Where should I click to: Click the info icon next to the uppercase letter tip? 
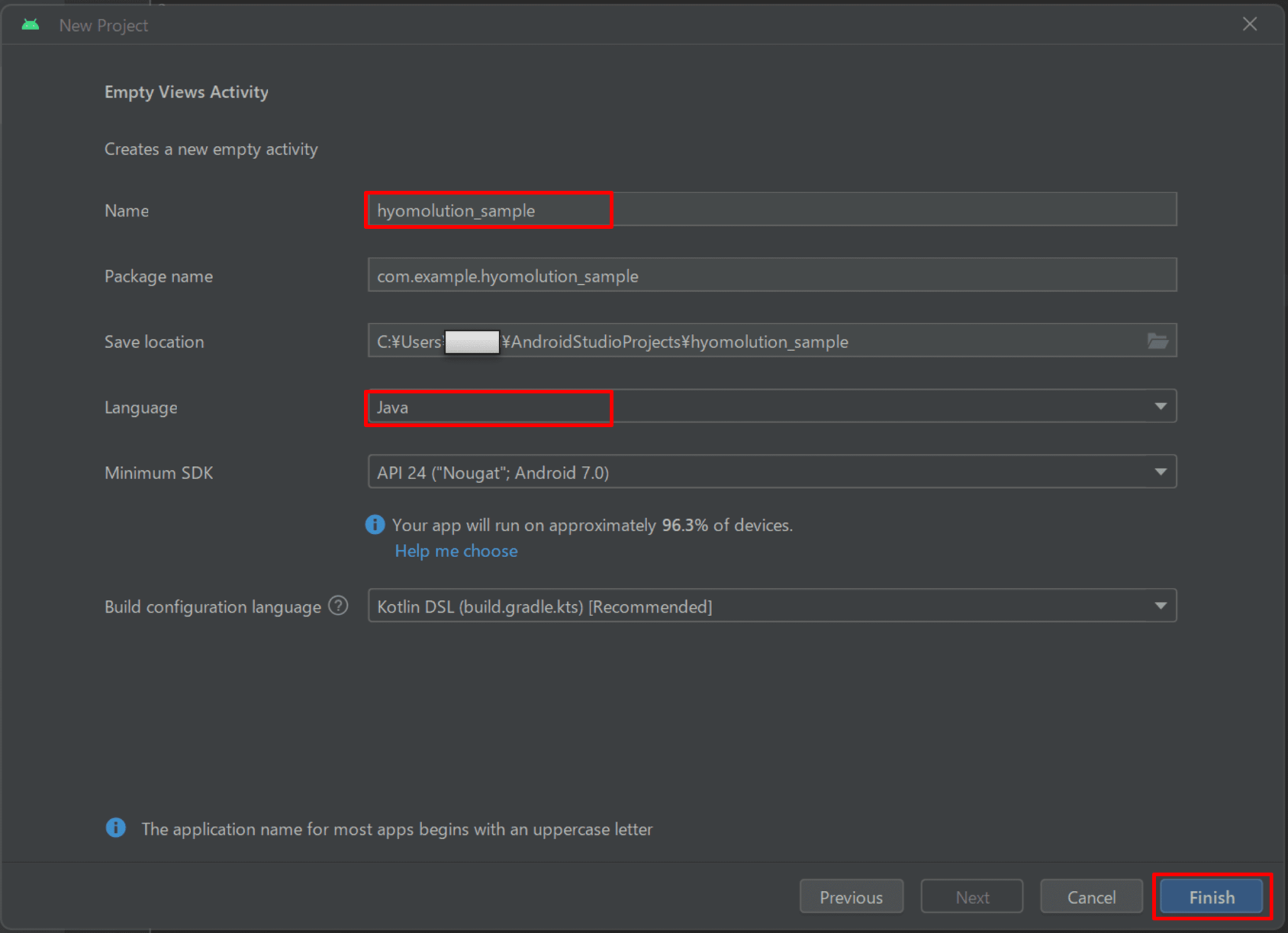point(116,828)
